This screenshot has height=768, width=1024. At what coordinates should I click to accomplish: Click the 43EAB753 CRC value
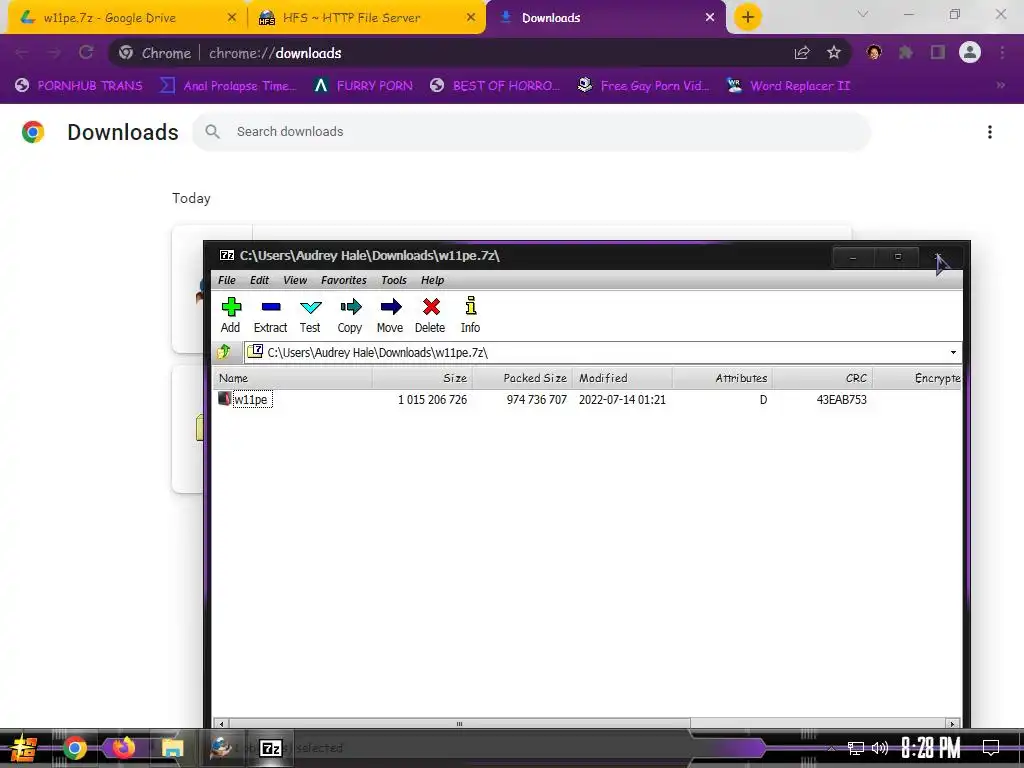pyautogui.click(x=841, y=400)
